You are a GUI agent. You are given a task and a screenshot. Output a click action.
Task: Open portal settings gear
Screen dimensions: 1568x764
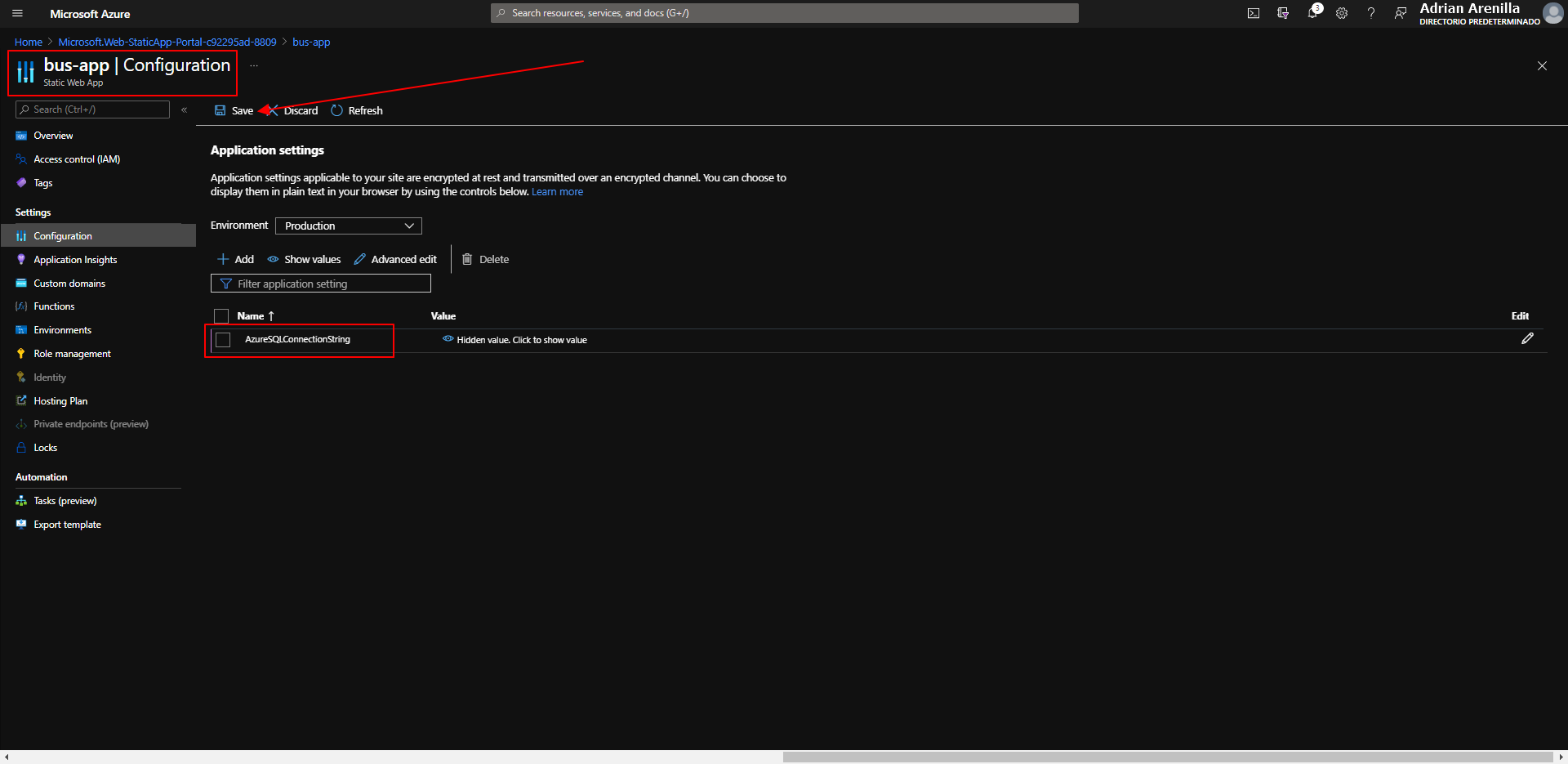pyautogui.click(x=1342, y=13)
